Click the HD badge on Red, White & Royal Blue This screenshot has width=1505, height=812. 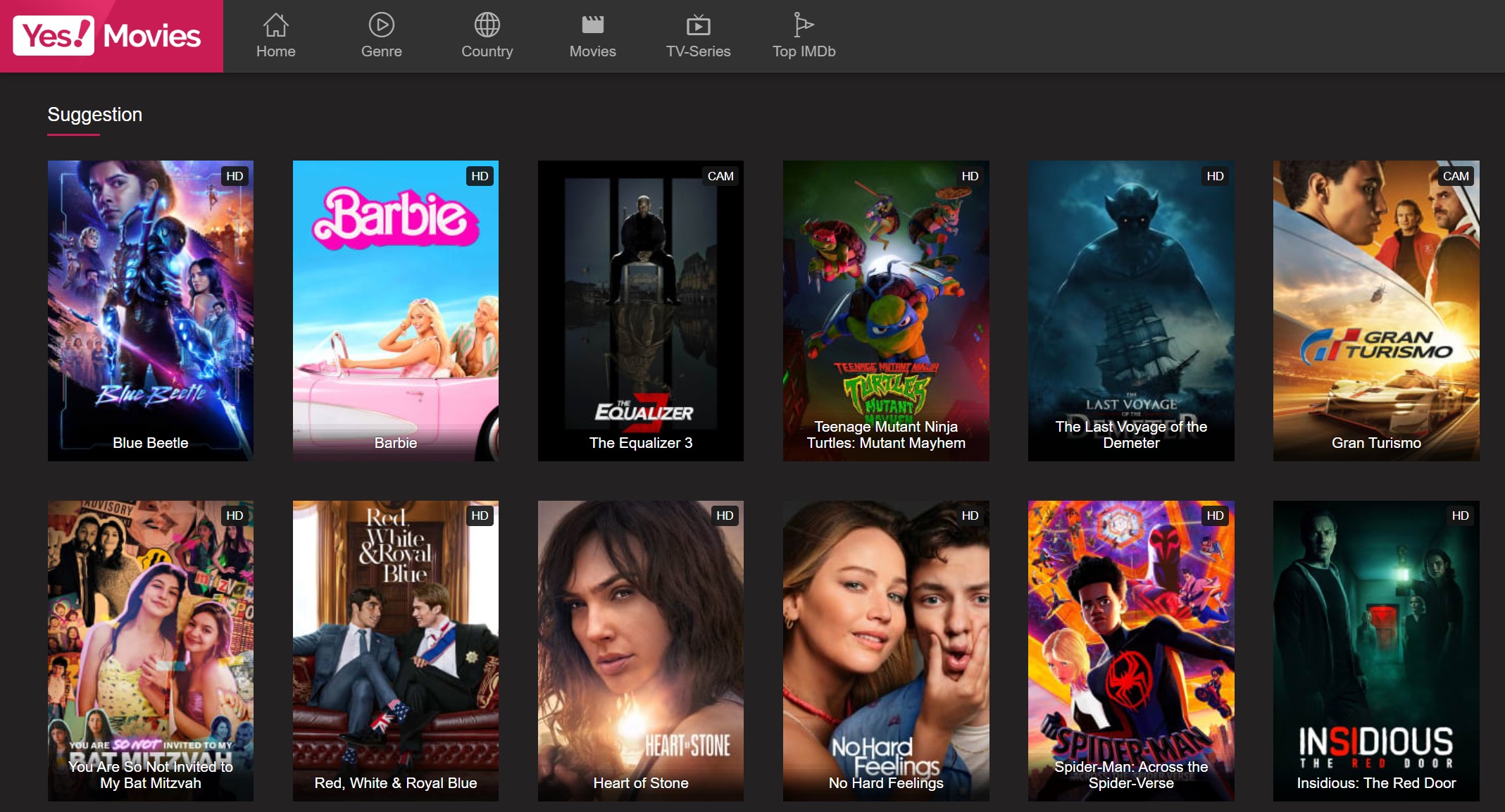pyautogui.click(x=480, y=516)
